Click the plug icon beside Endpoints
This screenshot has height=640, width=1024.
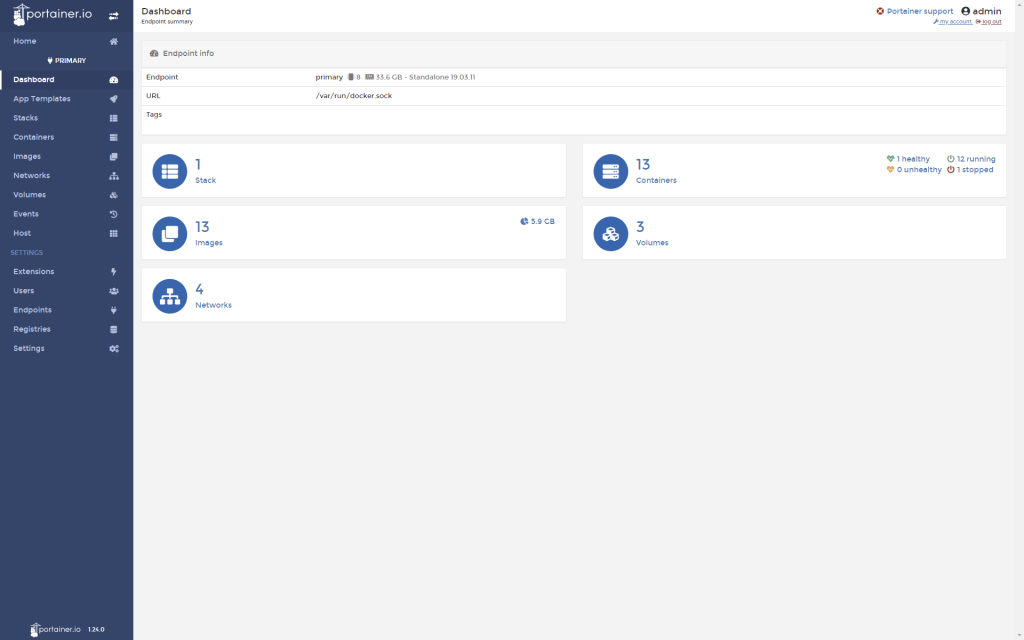(x=113, y=310)
